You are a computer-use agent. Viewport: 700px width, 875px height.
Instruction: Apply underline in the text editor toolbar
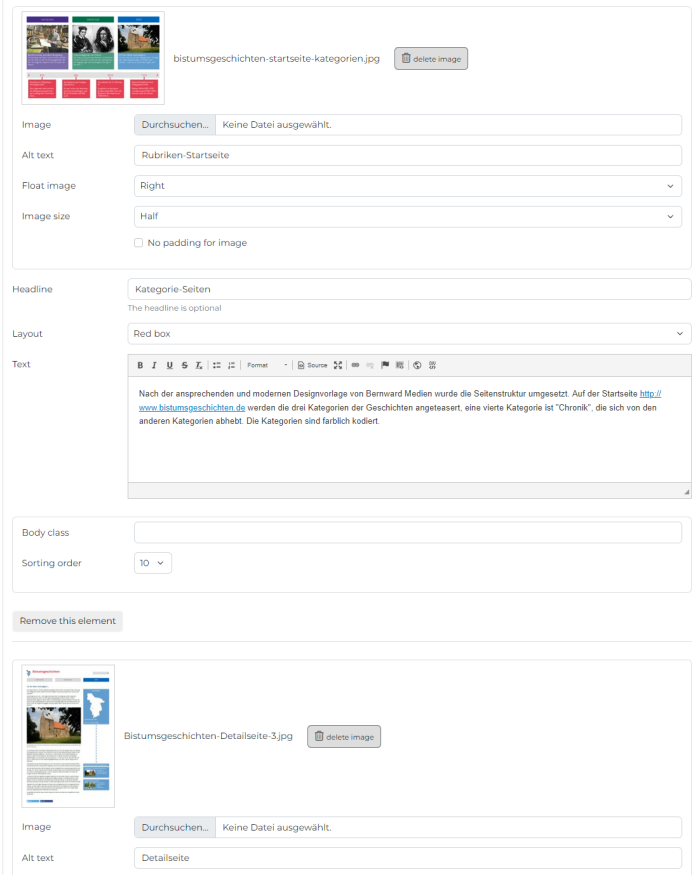coord(170,365)
